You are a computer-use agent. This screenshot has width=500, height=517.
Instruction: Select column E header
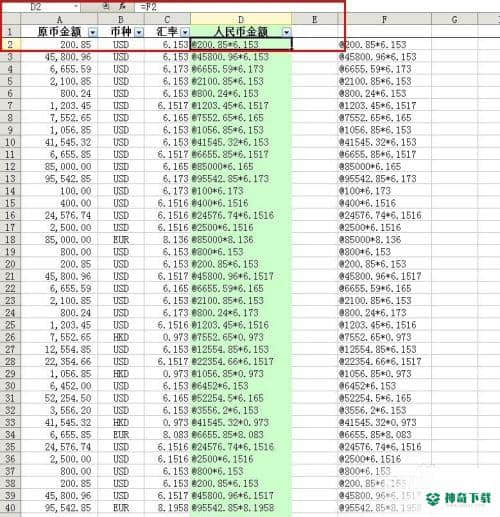(314, 19)
